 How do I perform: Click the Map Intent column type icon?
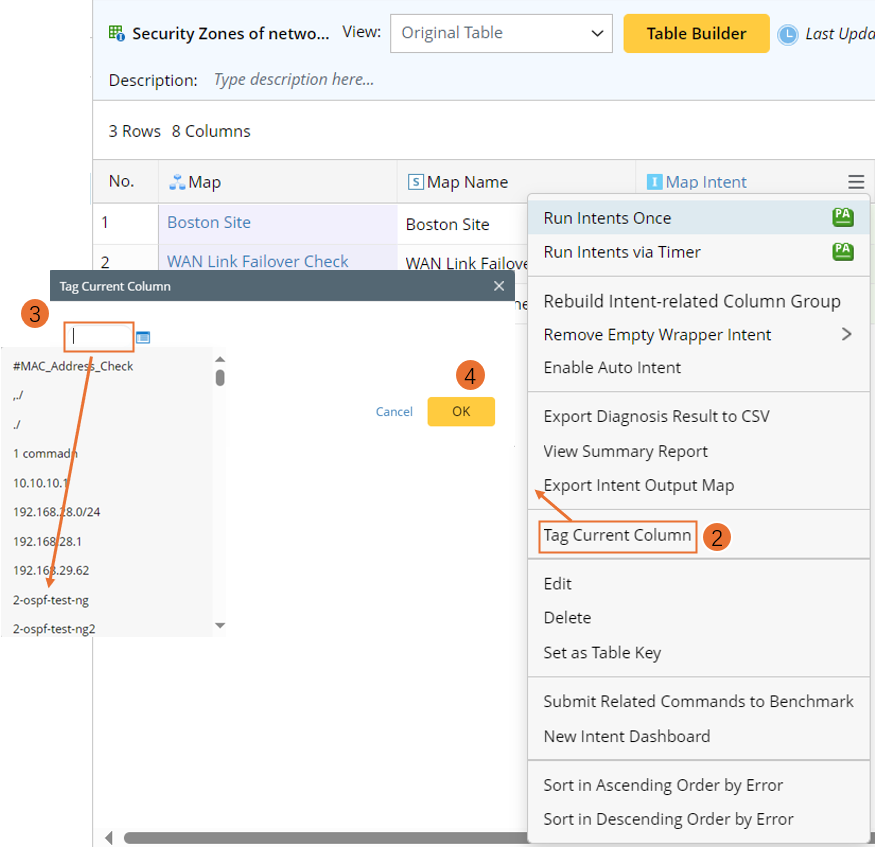[654, 182]
